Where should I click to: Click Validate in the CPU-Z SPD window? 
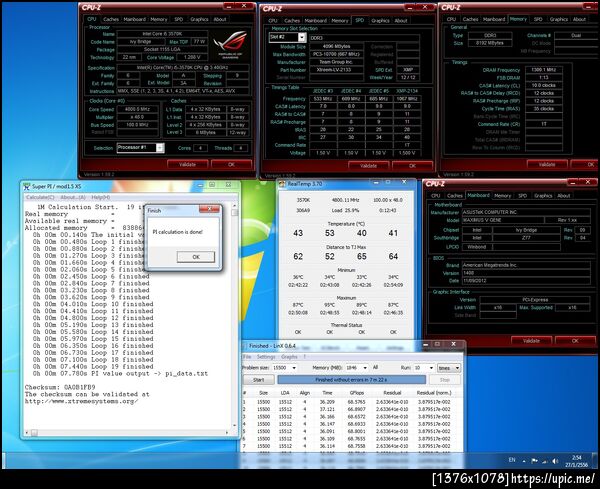(368, 166)
